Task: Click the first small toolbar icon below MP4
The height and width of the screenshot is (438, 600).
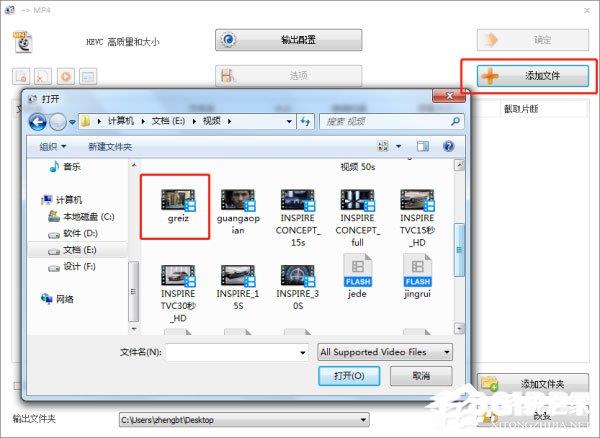Action: [x=21, y=76]
